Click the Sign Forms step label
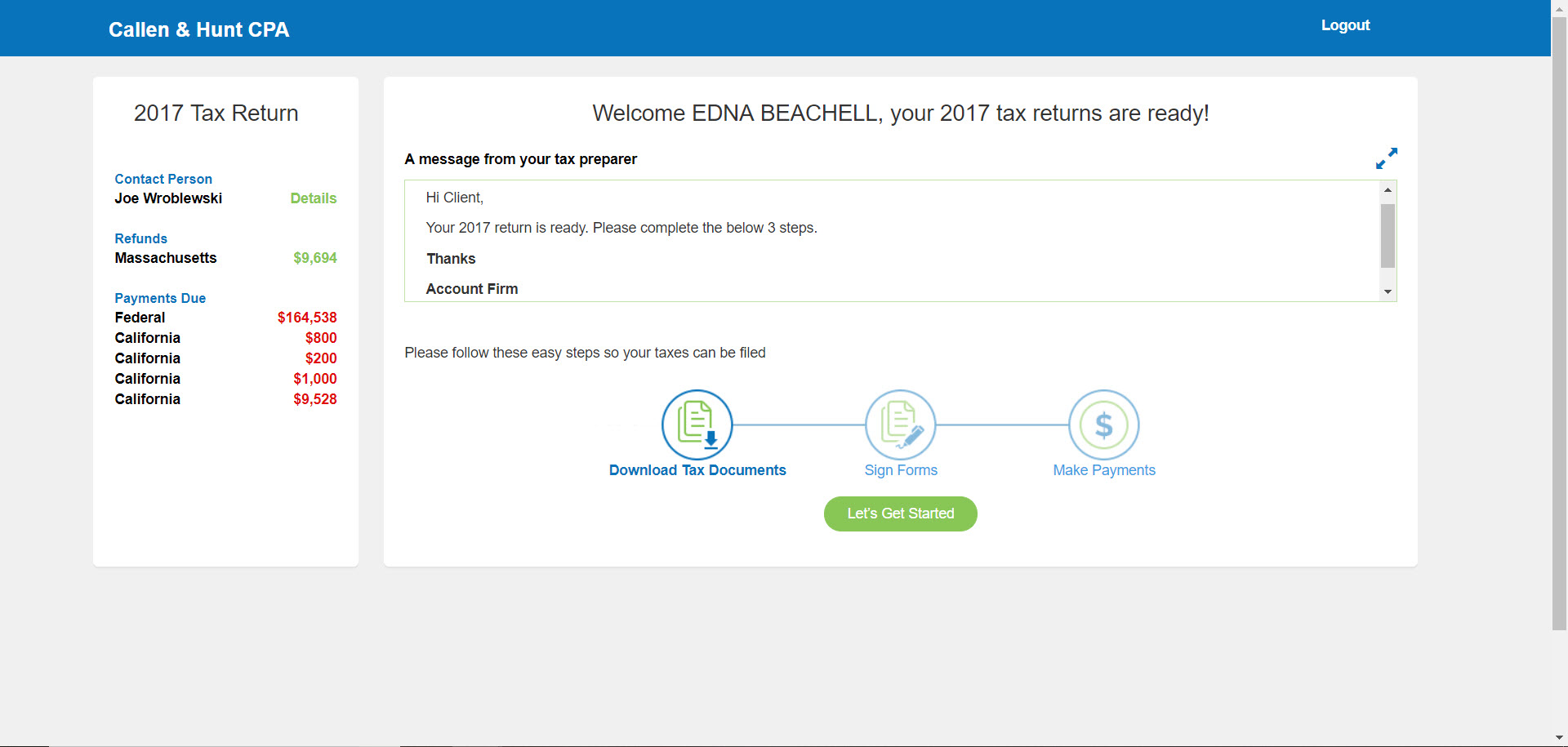Screen dimensions: 1568x747 point(901,470)
